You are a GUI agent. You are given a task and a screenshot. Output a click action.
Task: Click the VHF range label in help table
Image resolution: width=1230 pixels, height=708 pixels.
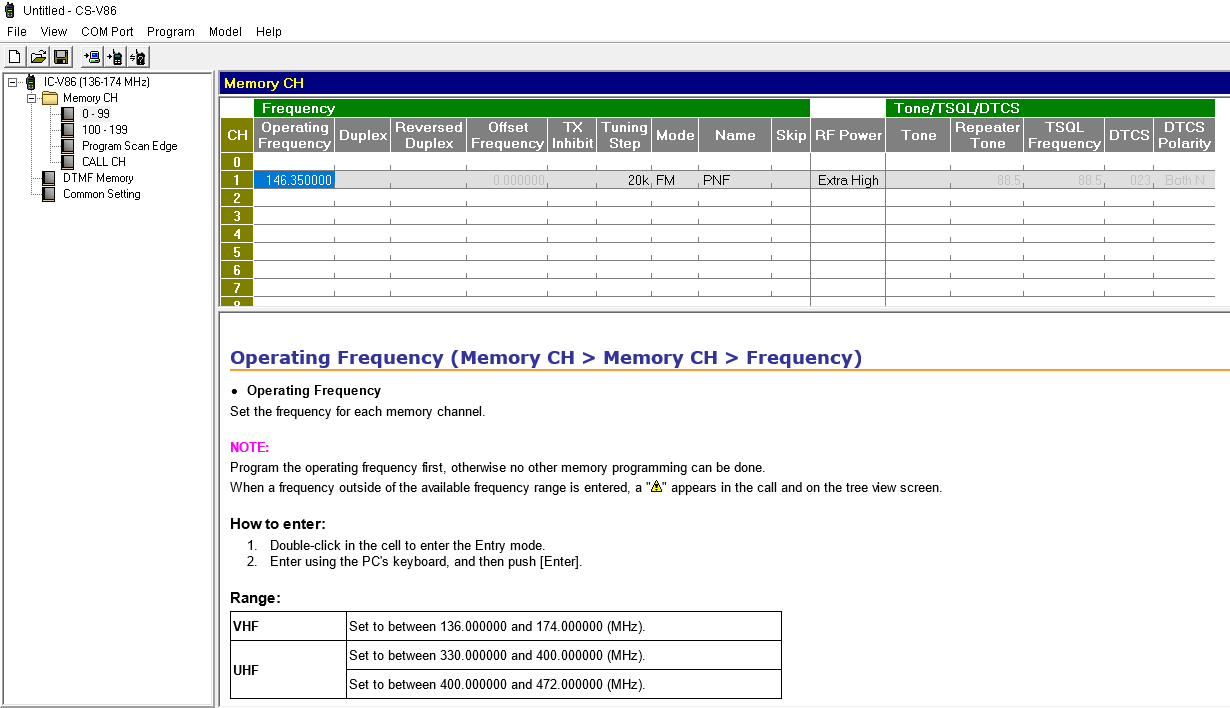tap(246, 626)
